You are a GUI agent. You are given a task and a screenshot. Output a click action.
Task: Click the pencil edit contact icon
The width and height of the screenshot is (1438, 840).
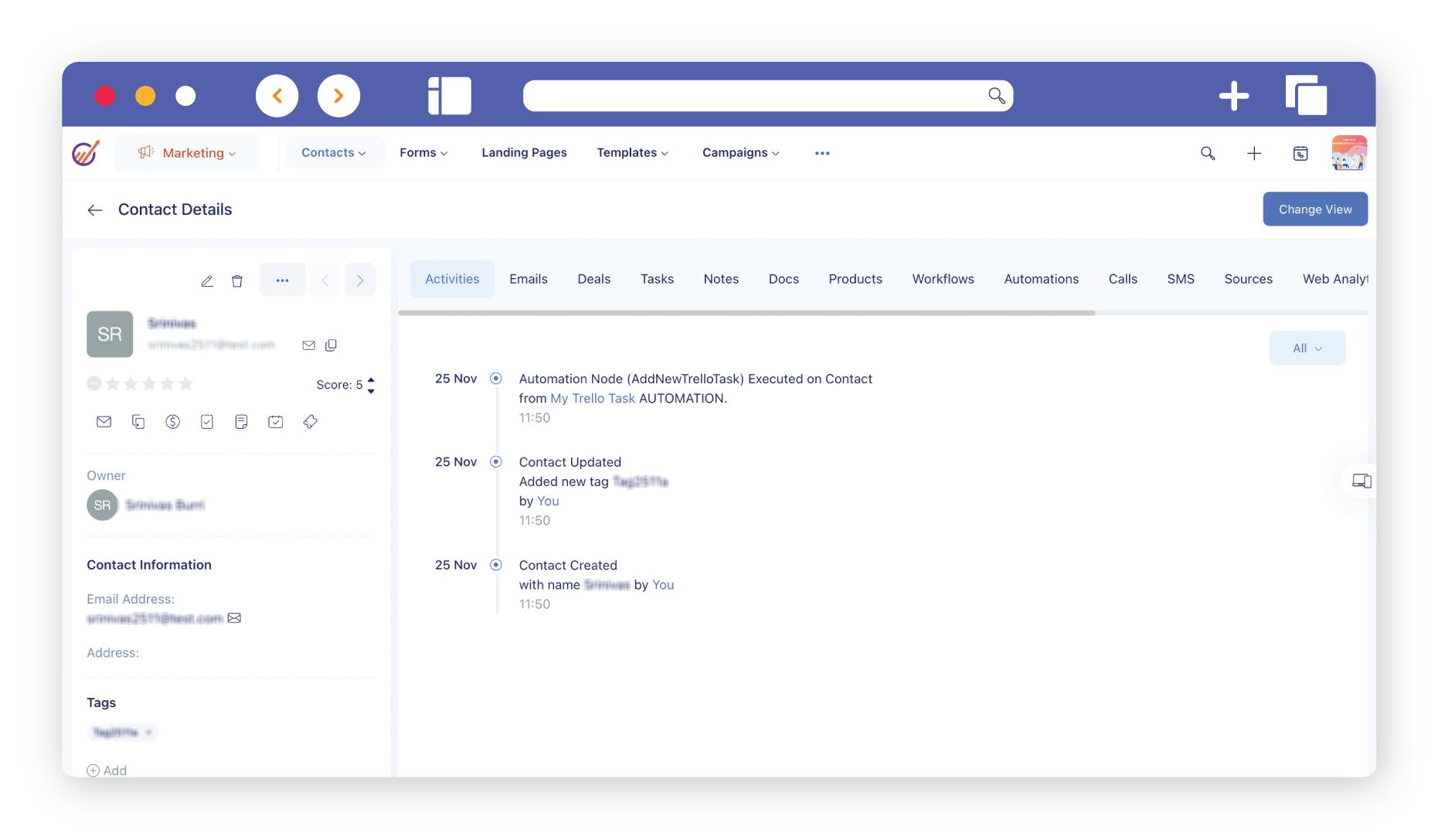[207, 281]
